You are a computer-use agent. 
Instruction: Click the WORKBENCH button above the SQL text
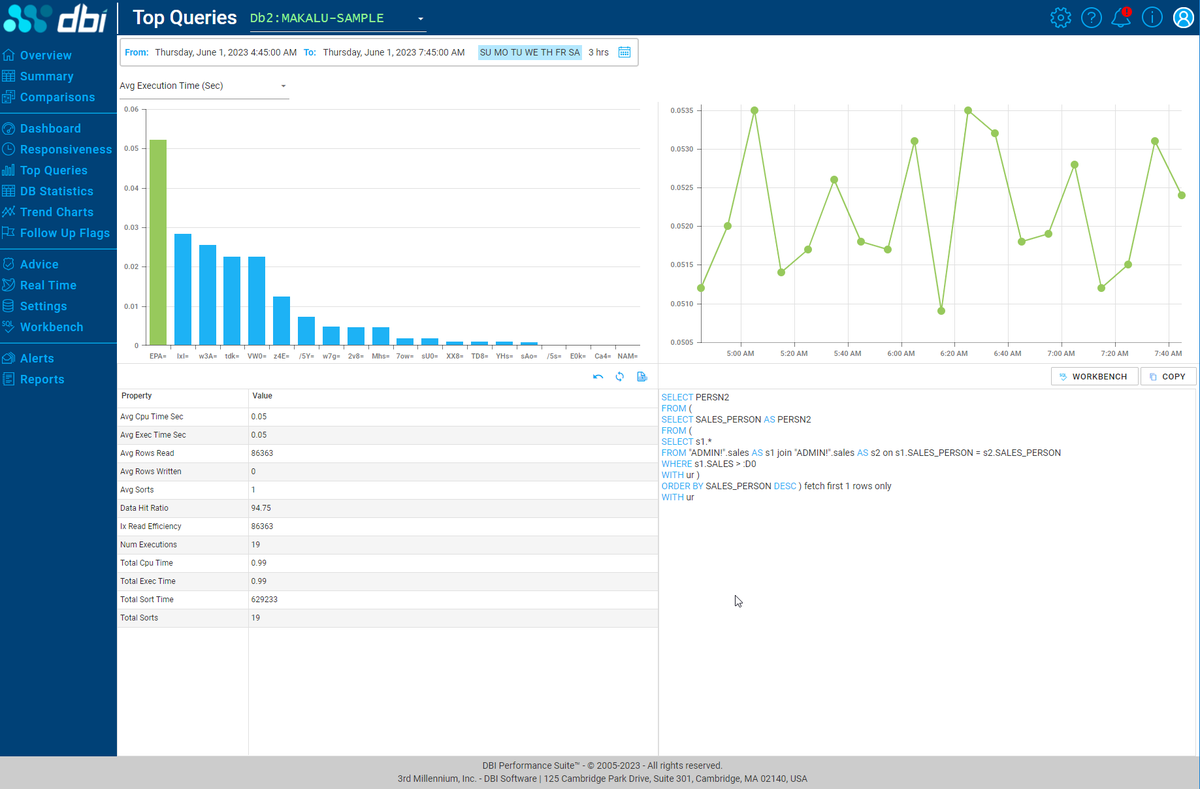1094,376
